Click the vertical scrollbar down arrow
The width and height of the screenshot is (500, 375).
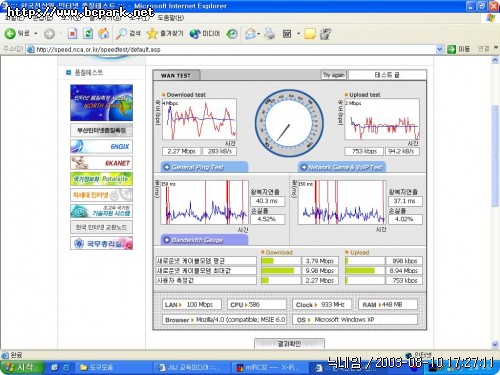495,344
